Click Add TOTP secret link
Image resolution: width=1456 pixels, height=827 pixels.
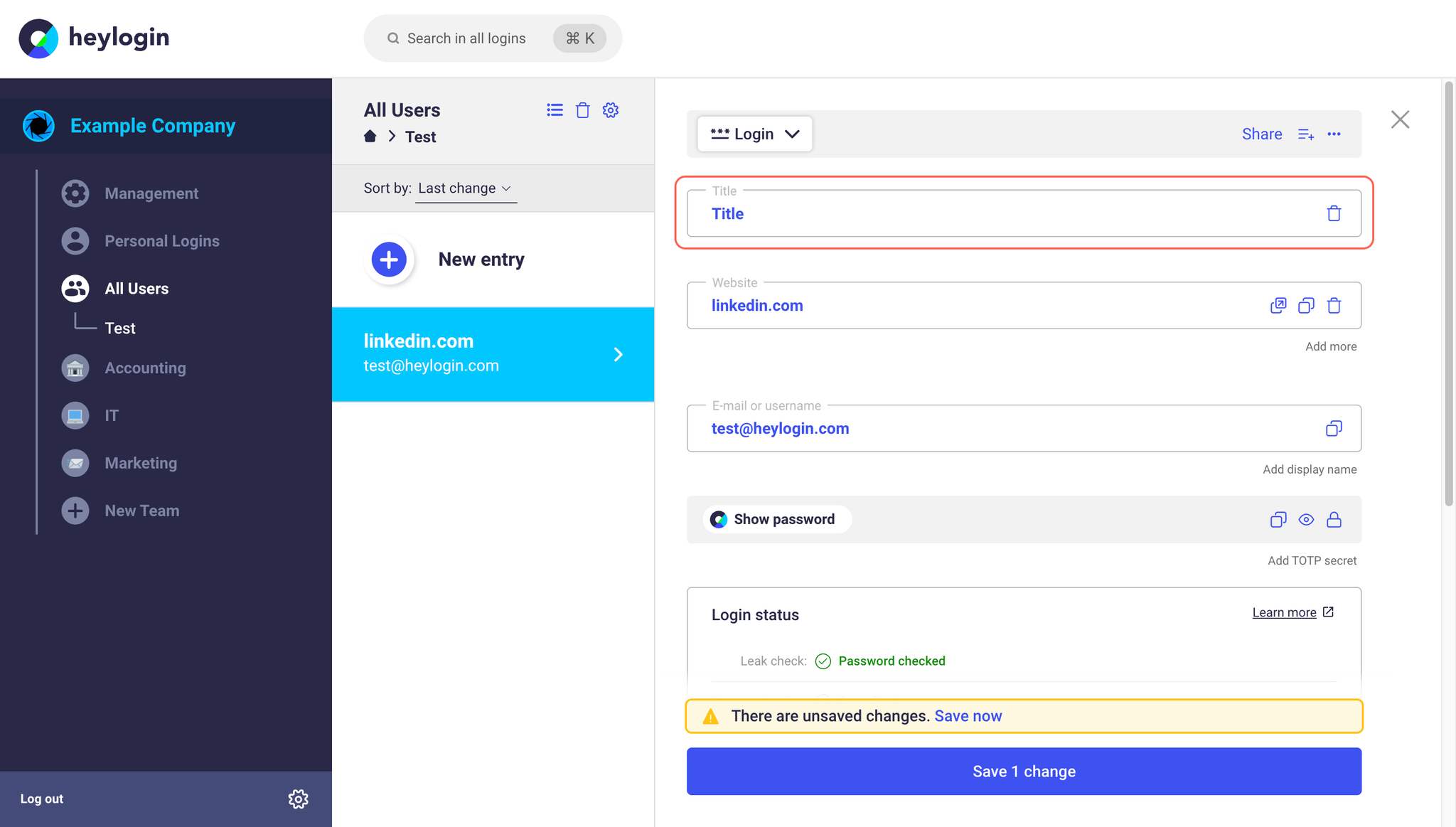tap(1312, 560)
